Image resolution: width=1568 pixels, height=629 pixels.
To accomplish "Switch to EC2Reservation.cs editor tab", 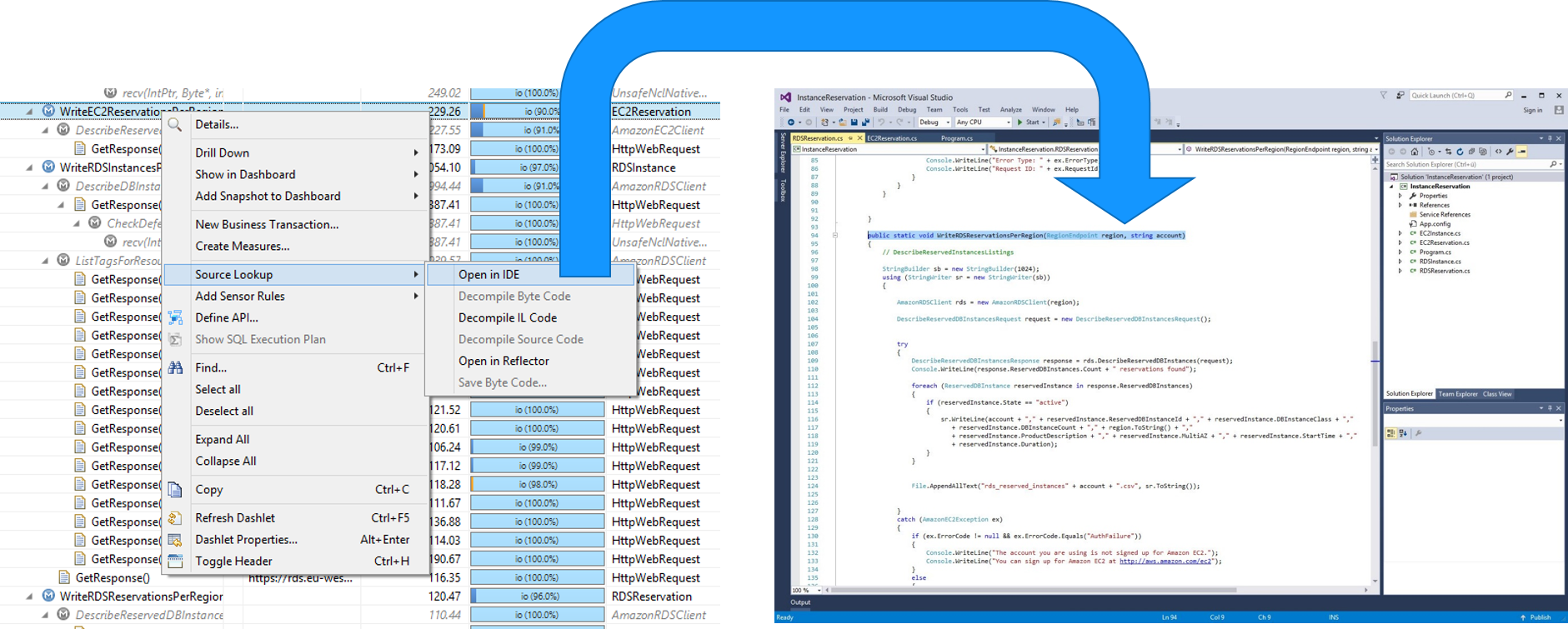I will 892,138.
